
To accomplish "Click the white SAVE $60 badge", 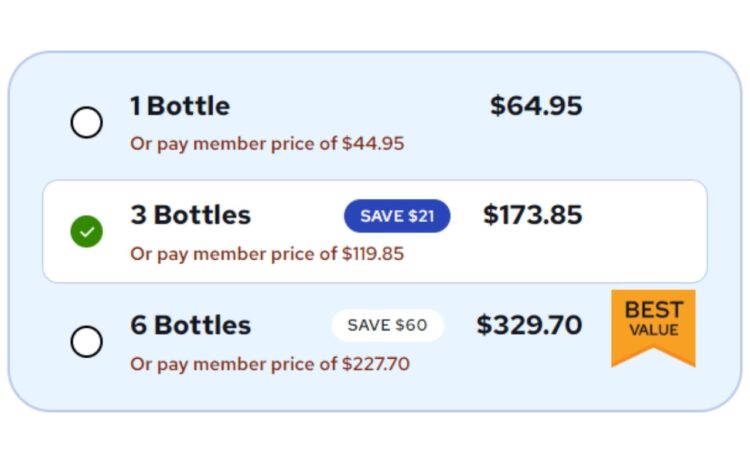I will point(388,325).
